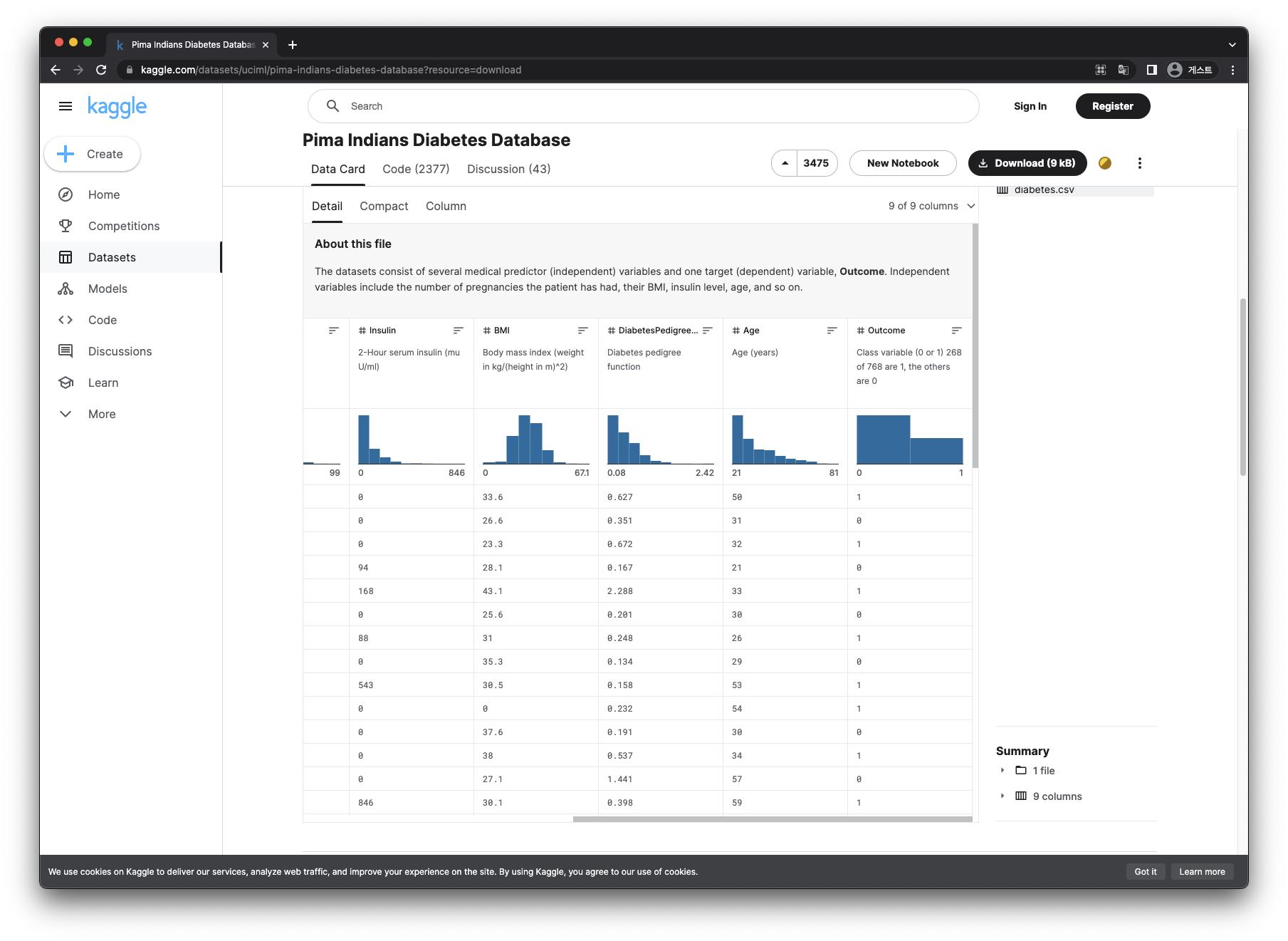Open the 9 of 9 columns dropdown
1288x941 pixels.
pyautogui.click(x=931, y=206)
